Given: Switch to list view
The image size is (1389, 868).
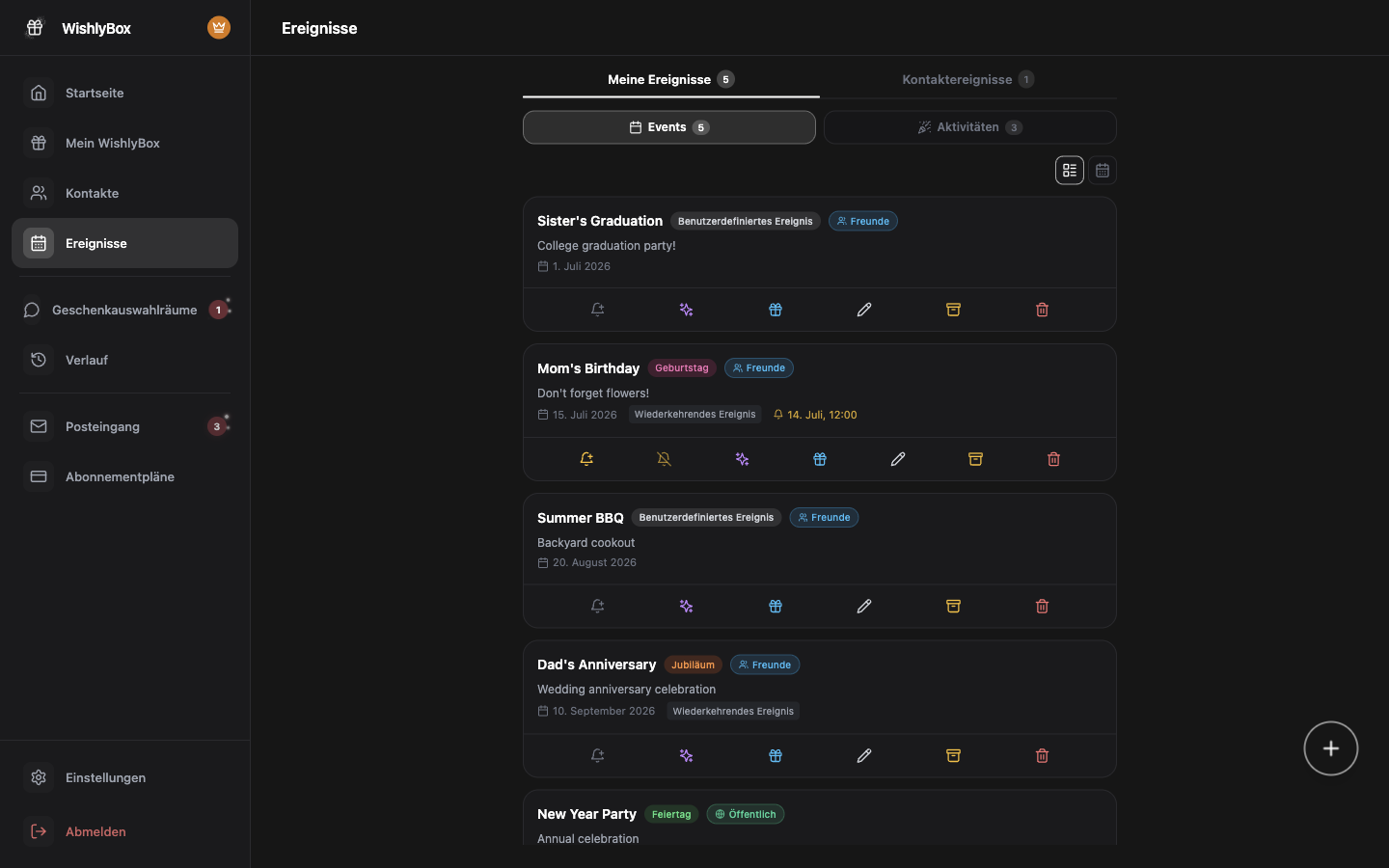Looking at the screenshot, I should 1070,171.
